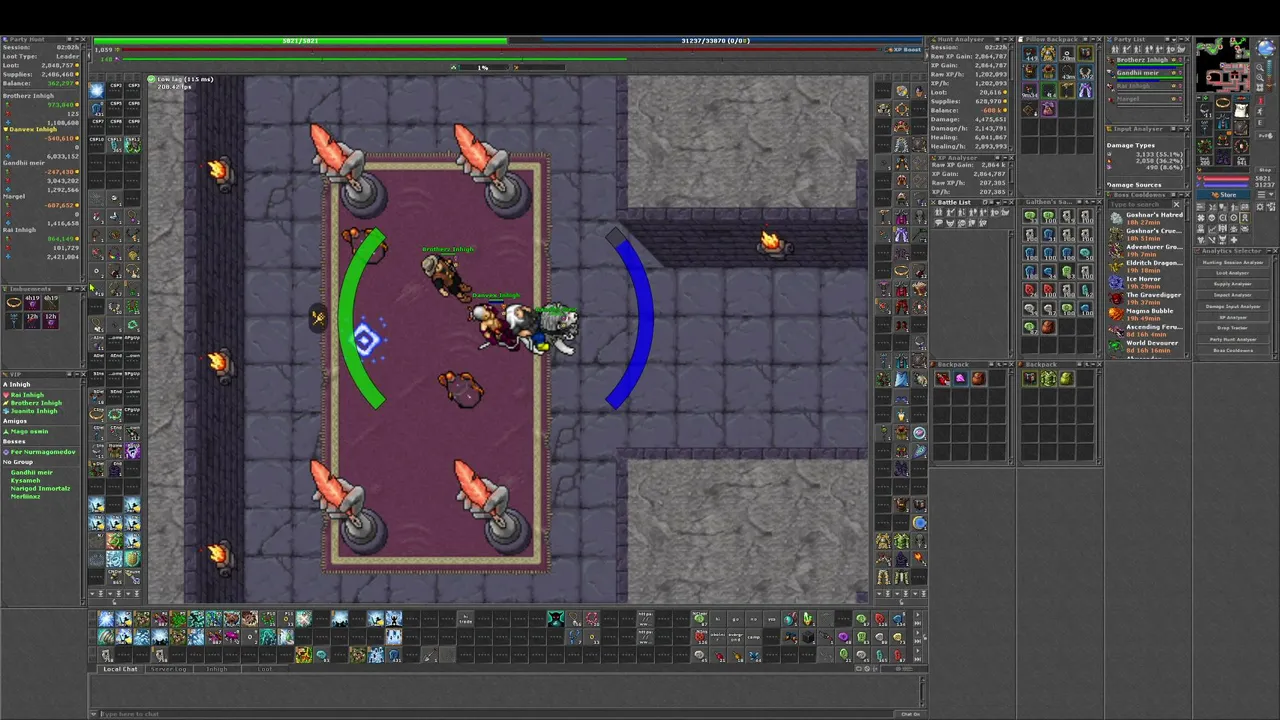
Task: Open the Inhigh chat tab
Action: (x=216, y=669)
